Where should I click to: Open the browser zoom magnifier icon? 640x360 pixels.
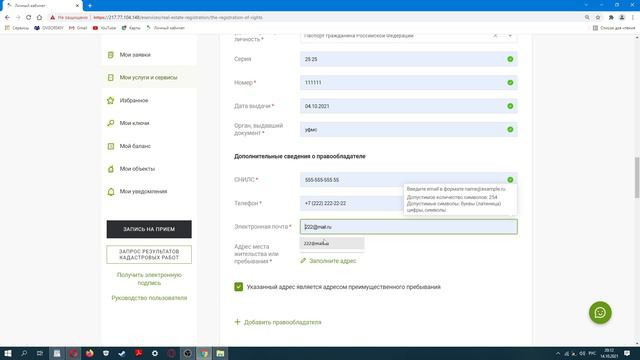[x=587, y=18]
